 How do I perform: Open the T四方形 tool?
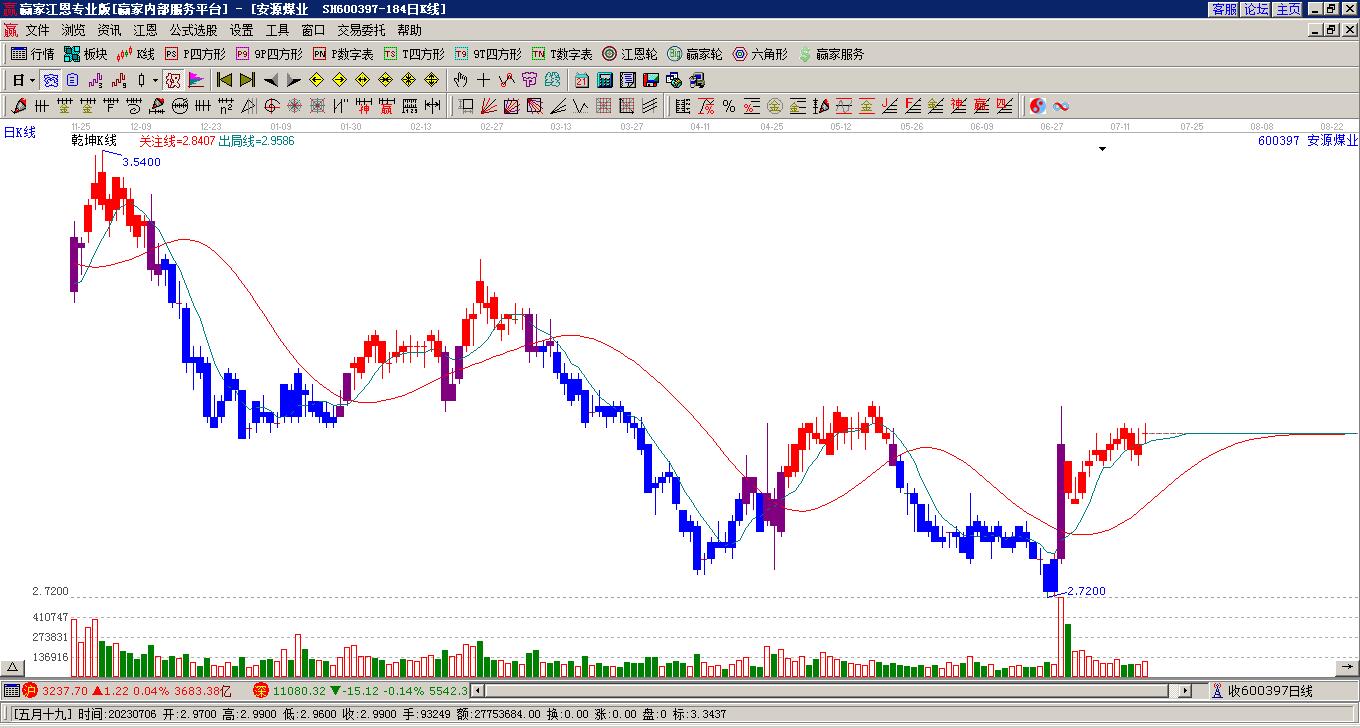coord(414,54)
